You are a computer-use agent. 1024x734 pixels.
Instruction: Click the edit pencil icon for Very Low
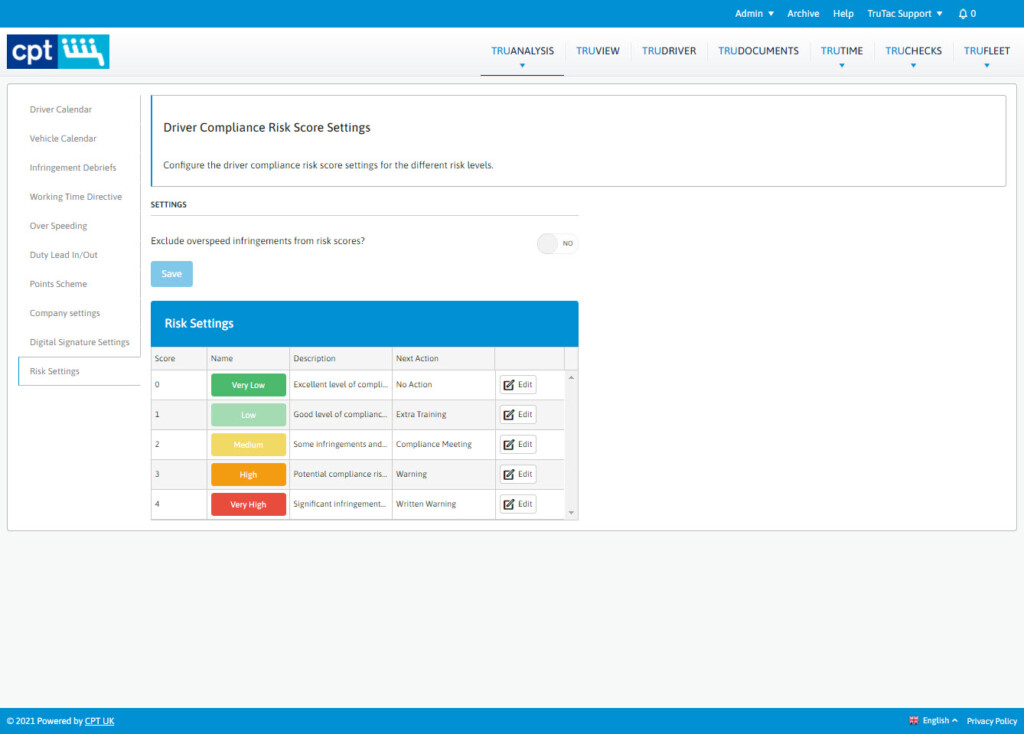click(510, 384)
